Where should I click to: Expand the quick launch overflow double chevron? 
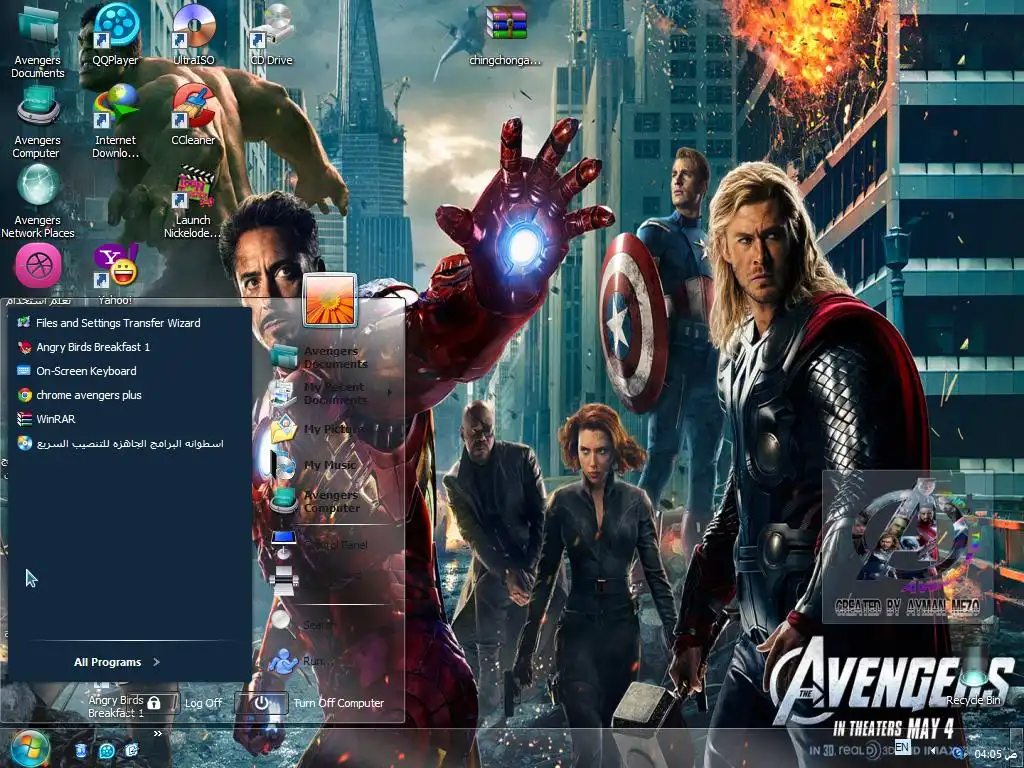click(x=157, y=733)
